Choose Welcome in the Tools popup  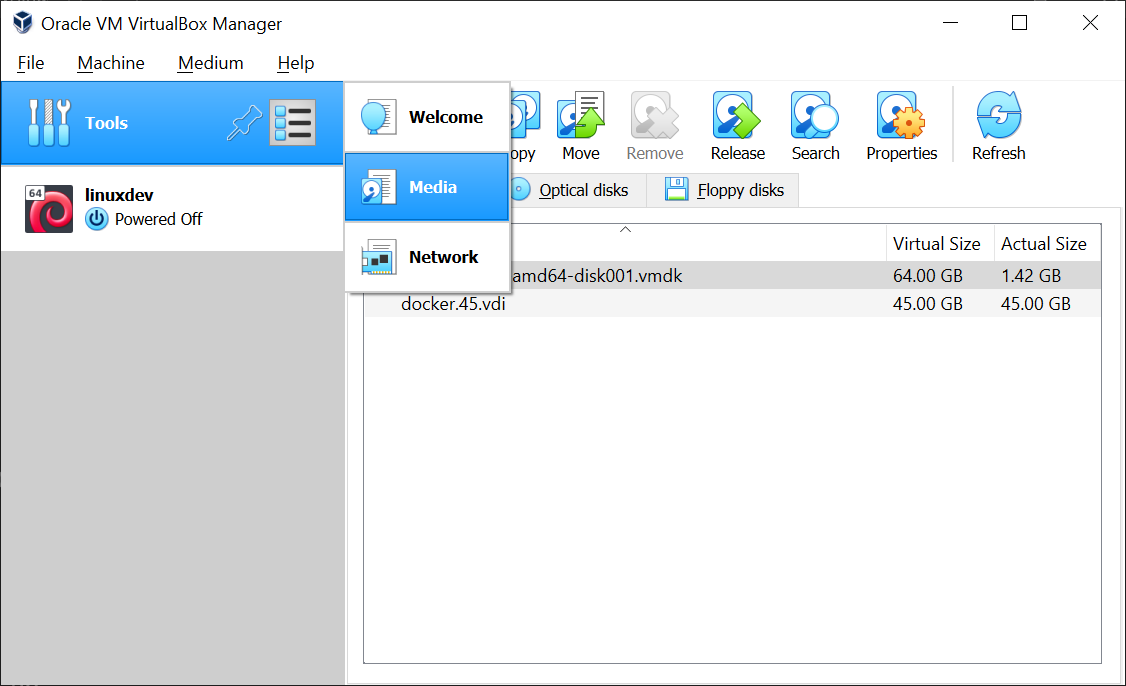427,117
